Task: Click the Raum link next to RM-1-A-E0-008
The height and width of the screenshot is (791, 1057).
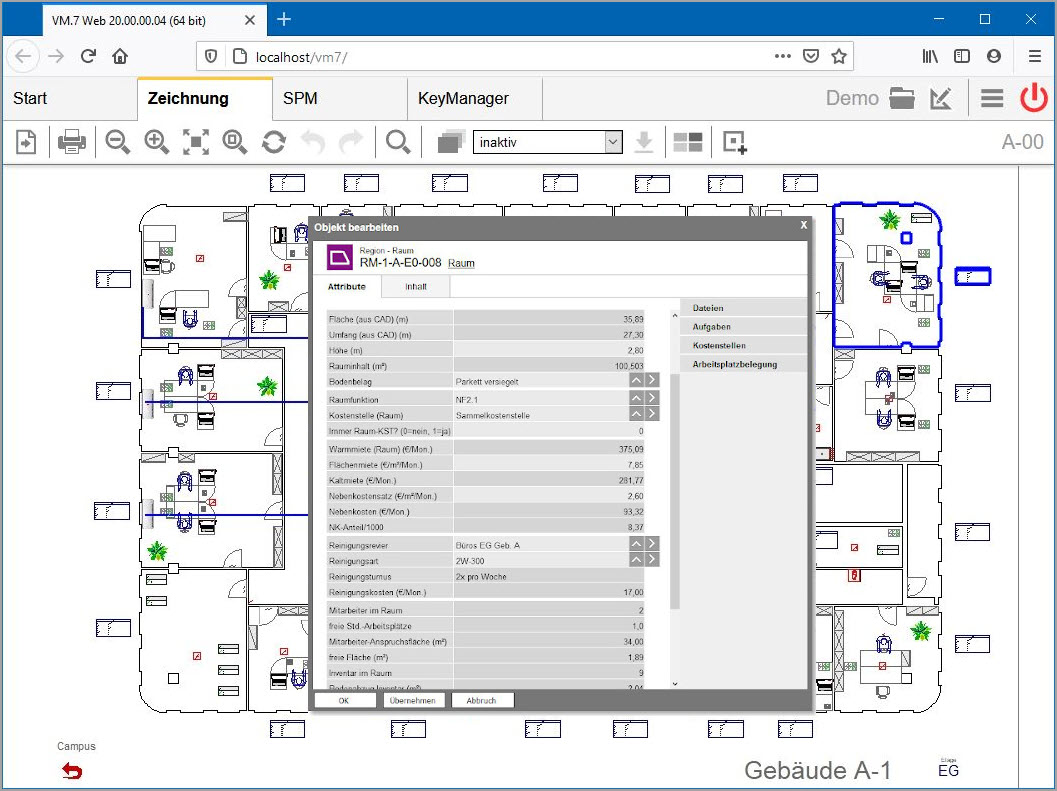Action: (x=461, y=263)
